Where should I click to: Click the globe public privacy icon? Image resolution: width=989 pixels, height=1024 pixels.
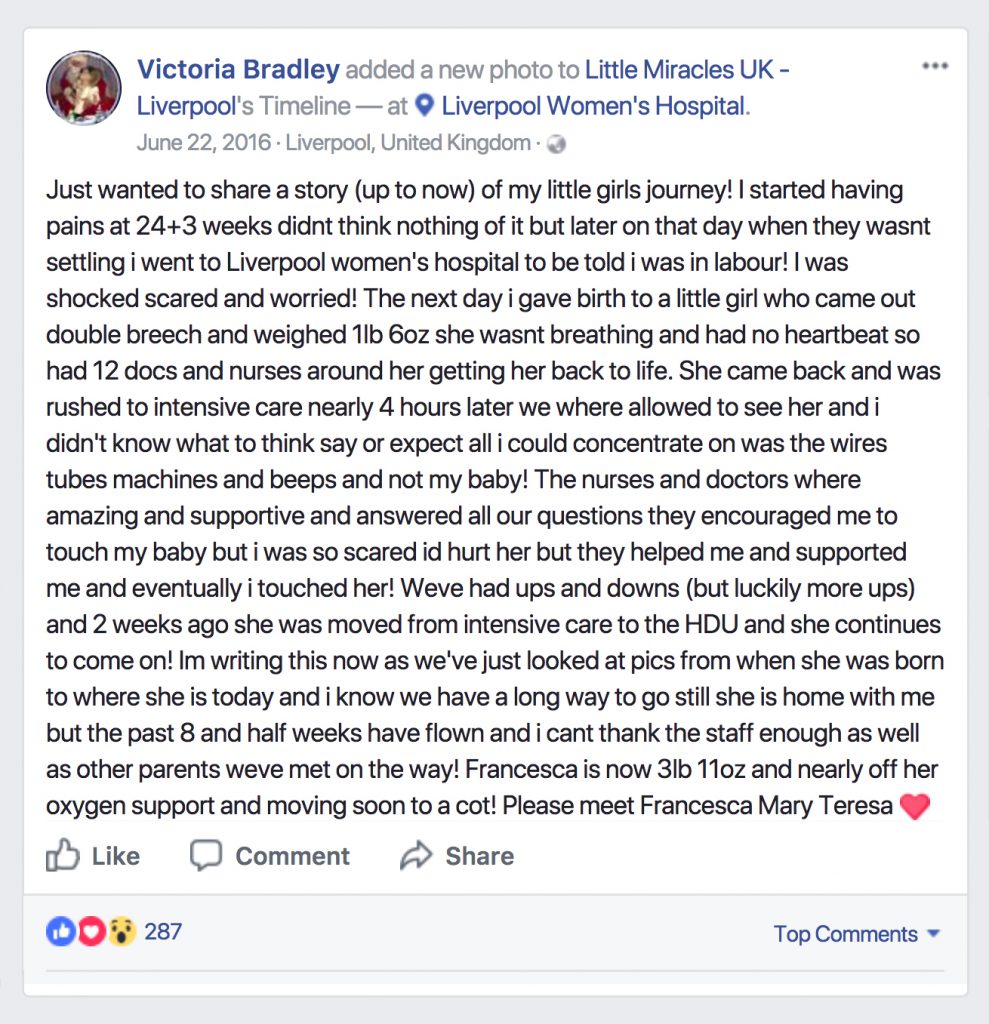(557, 144)
